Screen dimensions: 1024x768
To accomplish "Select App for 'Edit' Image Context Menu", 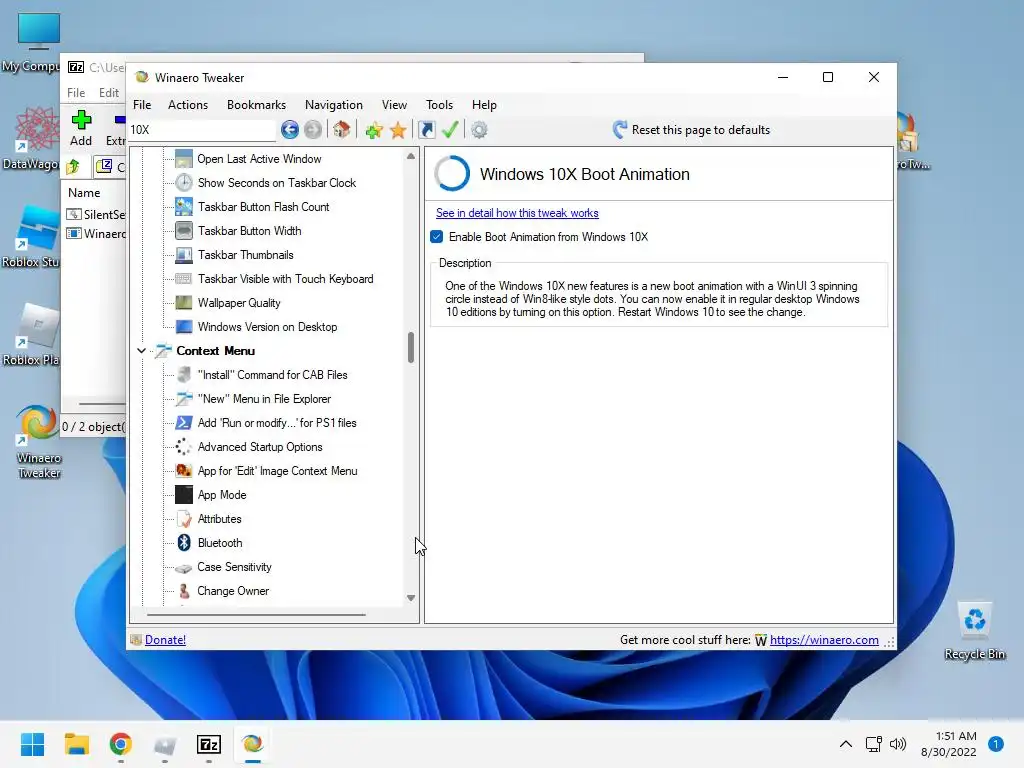I will pos(277,471).
